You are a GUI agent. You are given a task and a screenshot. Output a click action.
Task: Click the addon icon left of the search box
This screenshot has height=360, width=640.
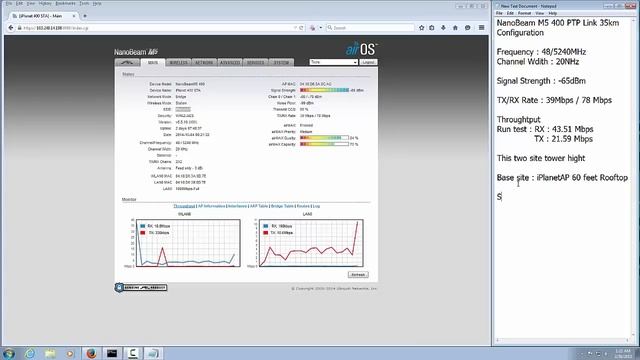pos(313,28)
